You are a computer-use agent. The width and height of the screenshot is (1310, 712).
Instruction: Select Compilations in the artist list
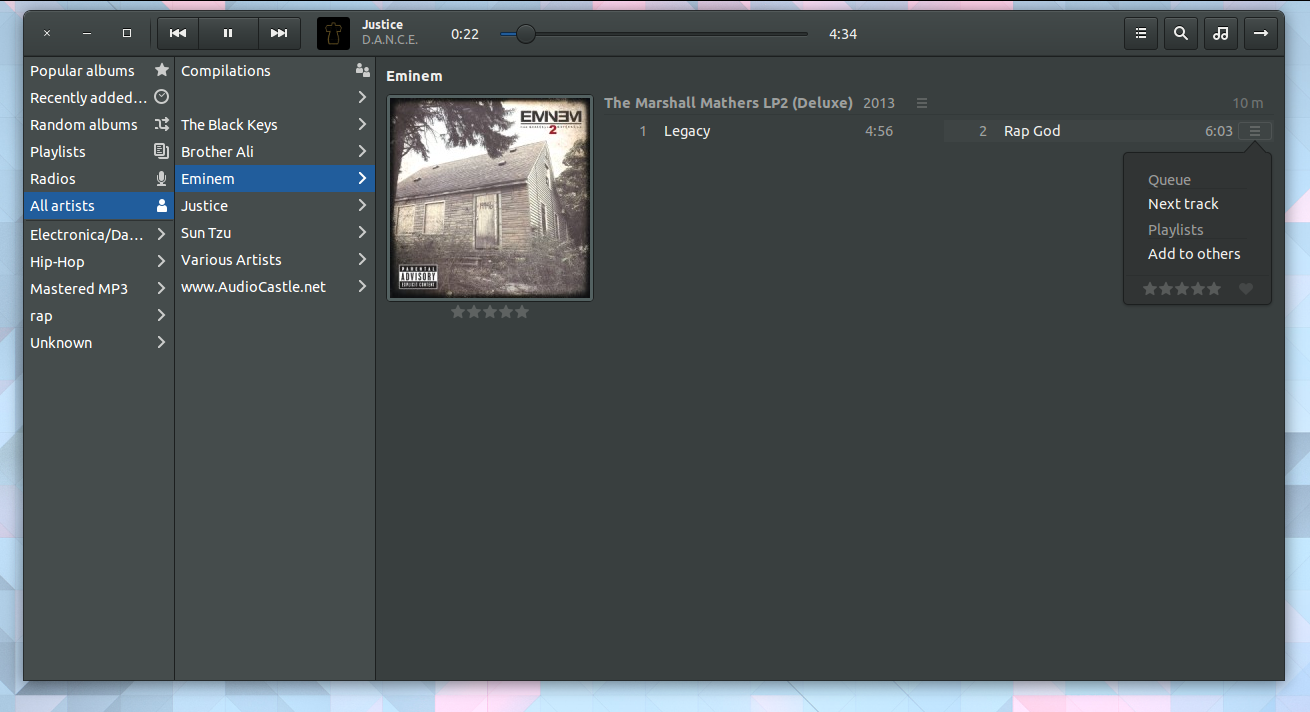[x=275, y=71]
